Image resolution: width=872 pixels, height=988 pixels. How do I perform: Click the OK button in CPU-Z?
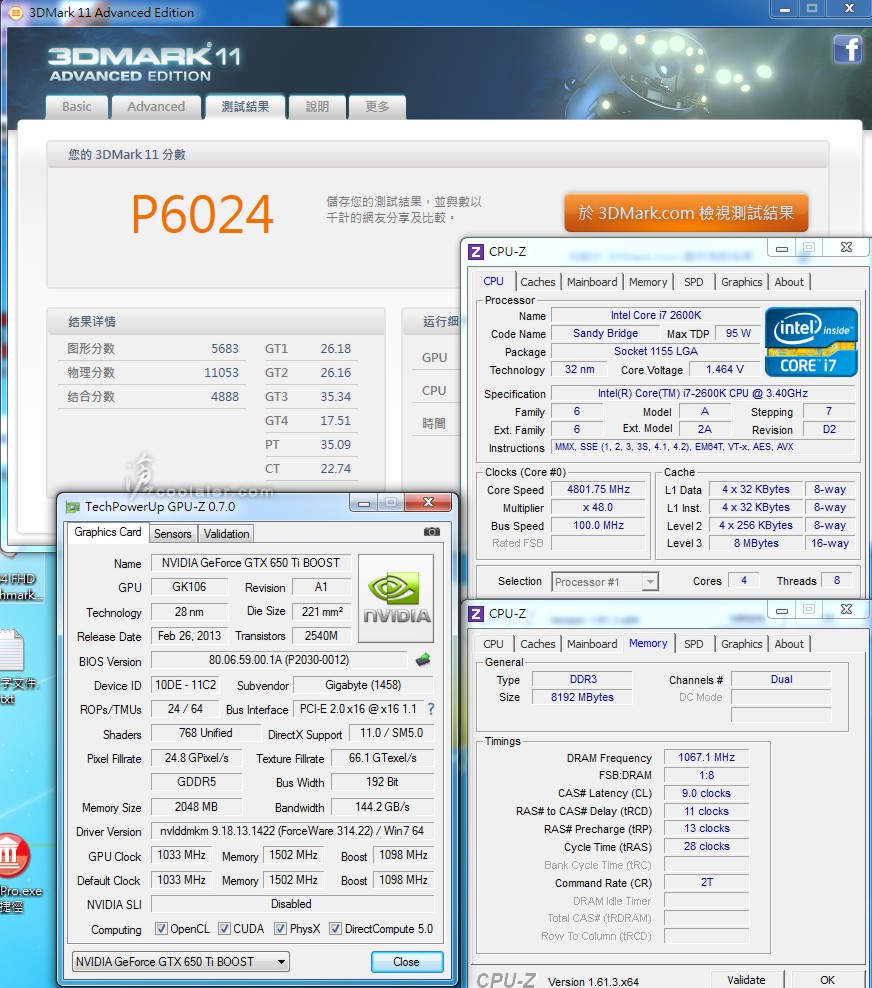[x=827, y=980]
